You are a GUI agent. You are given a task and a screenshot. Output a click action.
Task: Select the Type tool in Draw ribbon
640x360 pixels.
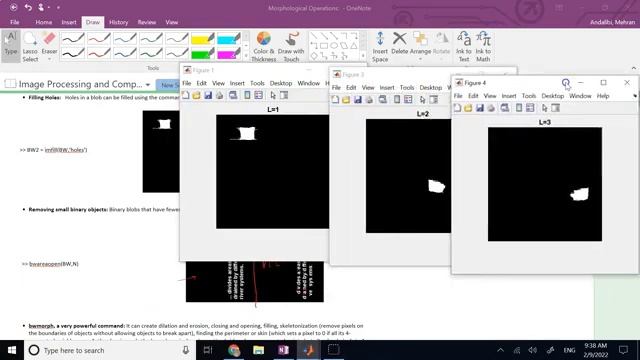coord(11,45)
